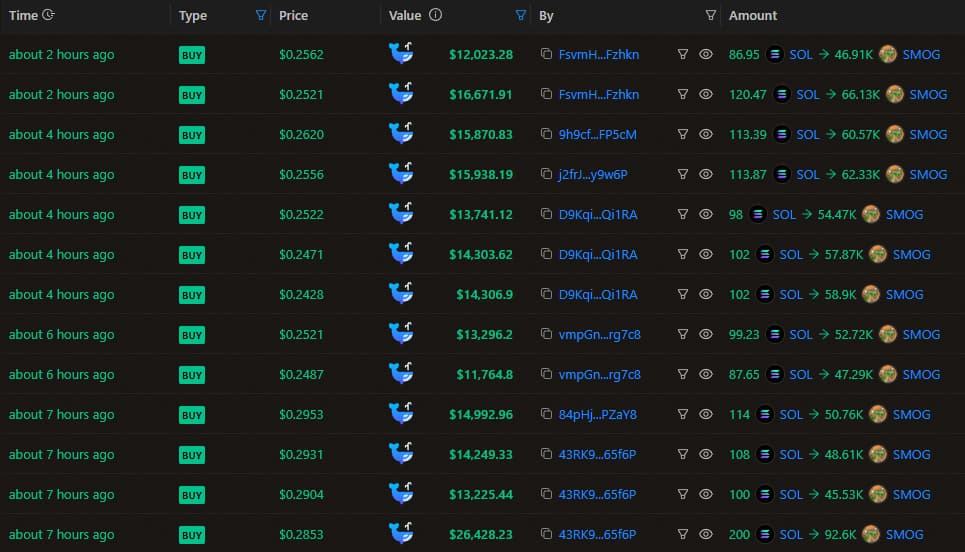
Task: Click 'about 6 hours ago' in $13,296.2 row
Action: pos(62,335)
